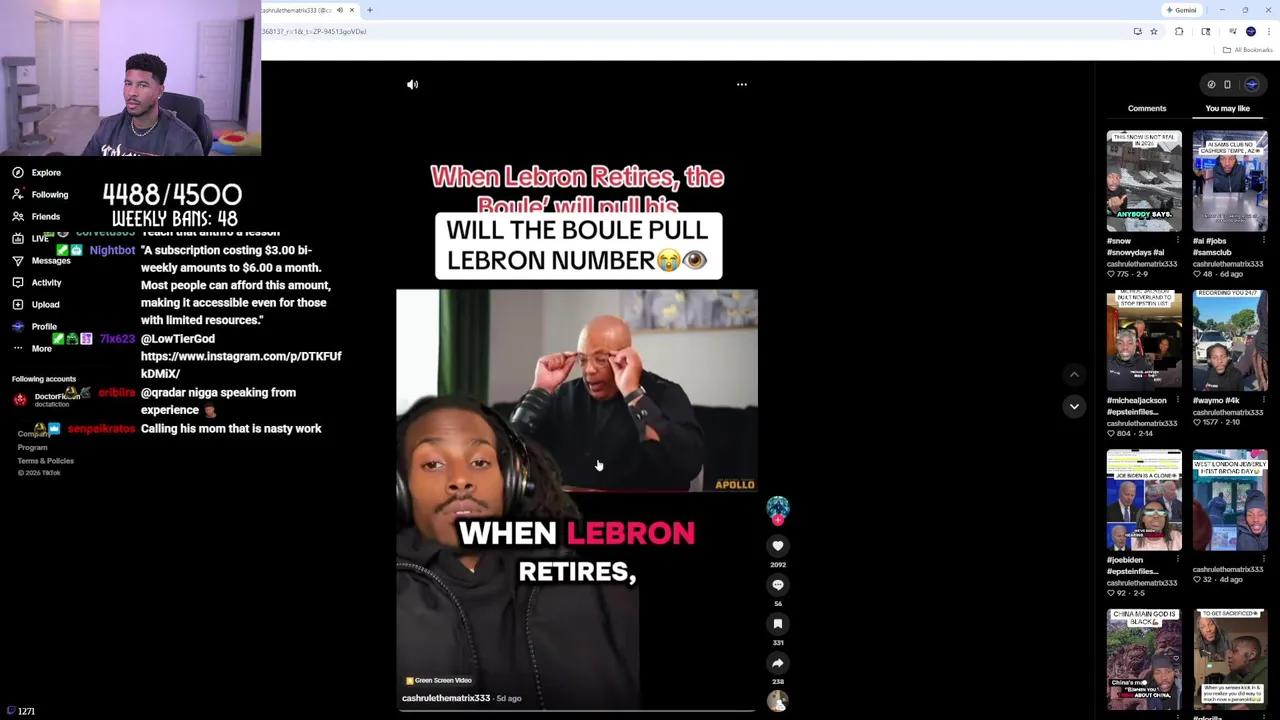
Task: Click the Green Screen Video label
Action: [438, 680]
